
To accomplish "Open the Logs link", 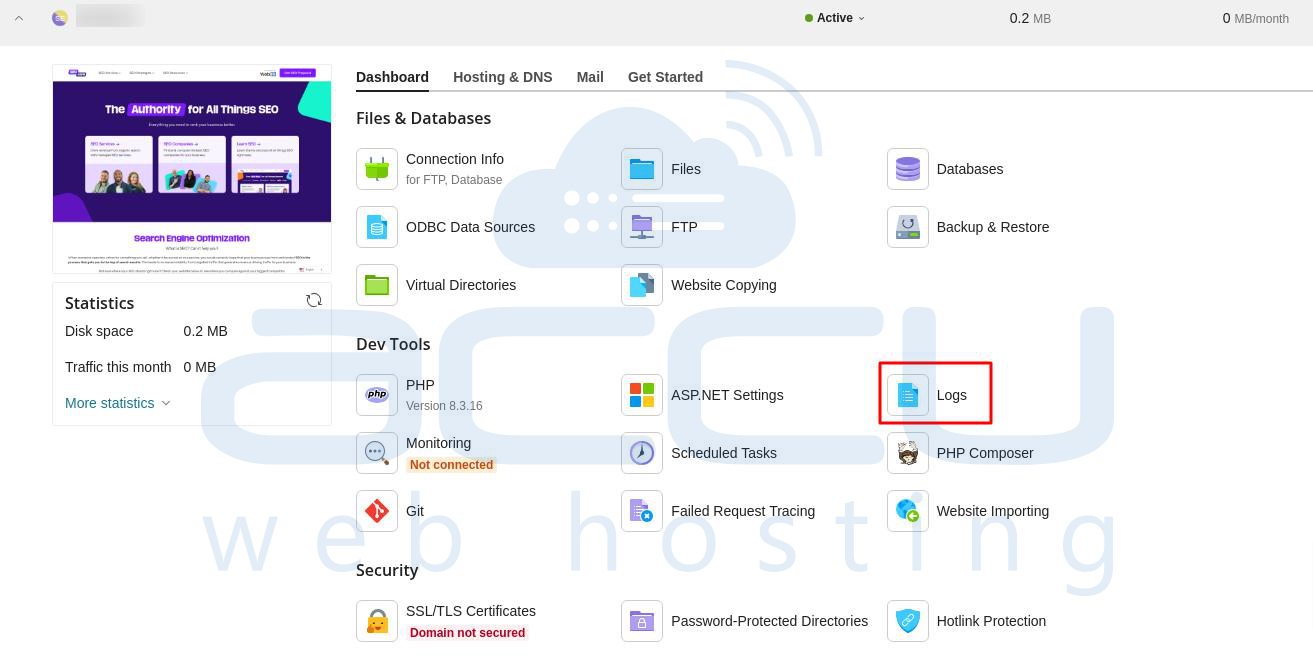I will tap(952, 395).
